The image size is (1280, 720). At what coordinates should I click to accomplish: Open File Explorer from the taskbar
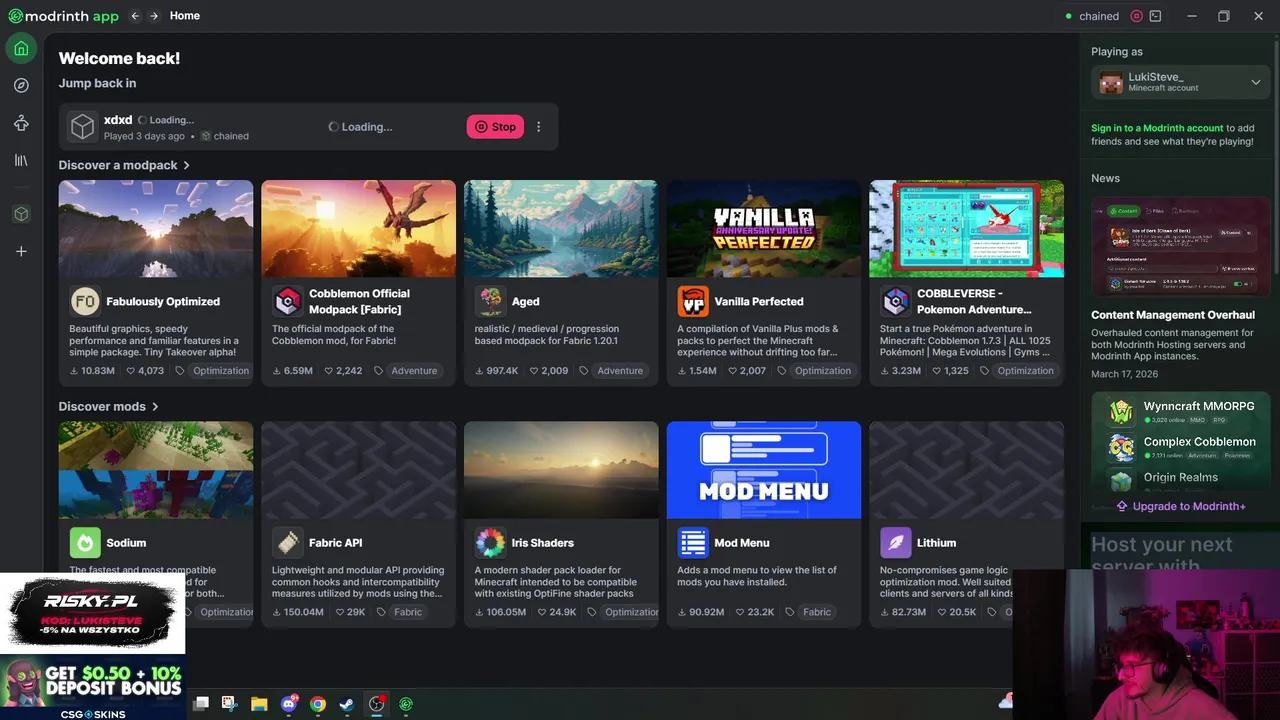click(x=259, y=704)
